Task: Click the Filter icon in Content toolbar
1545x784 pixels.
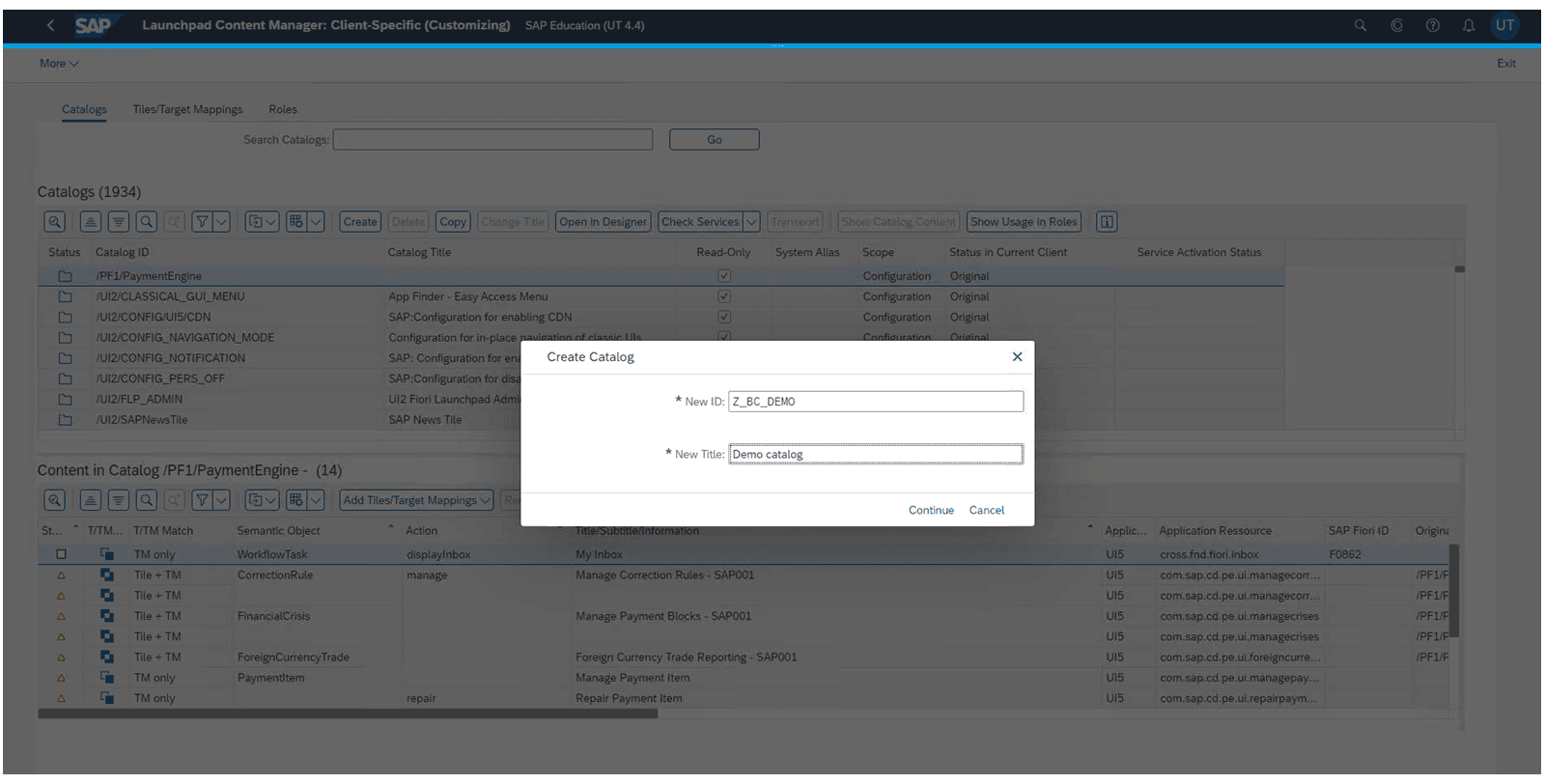Action: [x=202, y=500]
